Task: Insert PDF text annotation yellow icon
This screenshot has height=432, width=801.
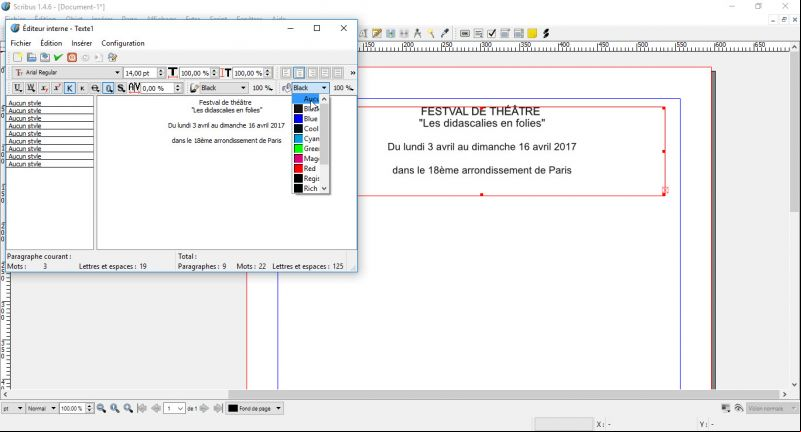Action: (x=532, y=33)
